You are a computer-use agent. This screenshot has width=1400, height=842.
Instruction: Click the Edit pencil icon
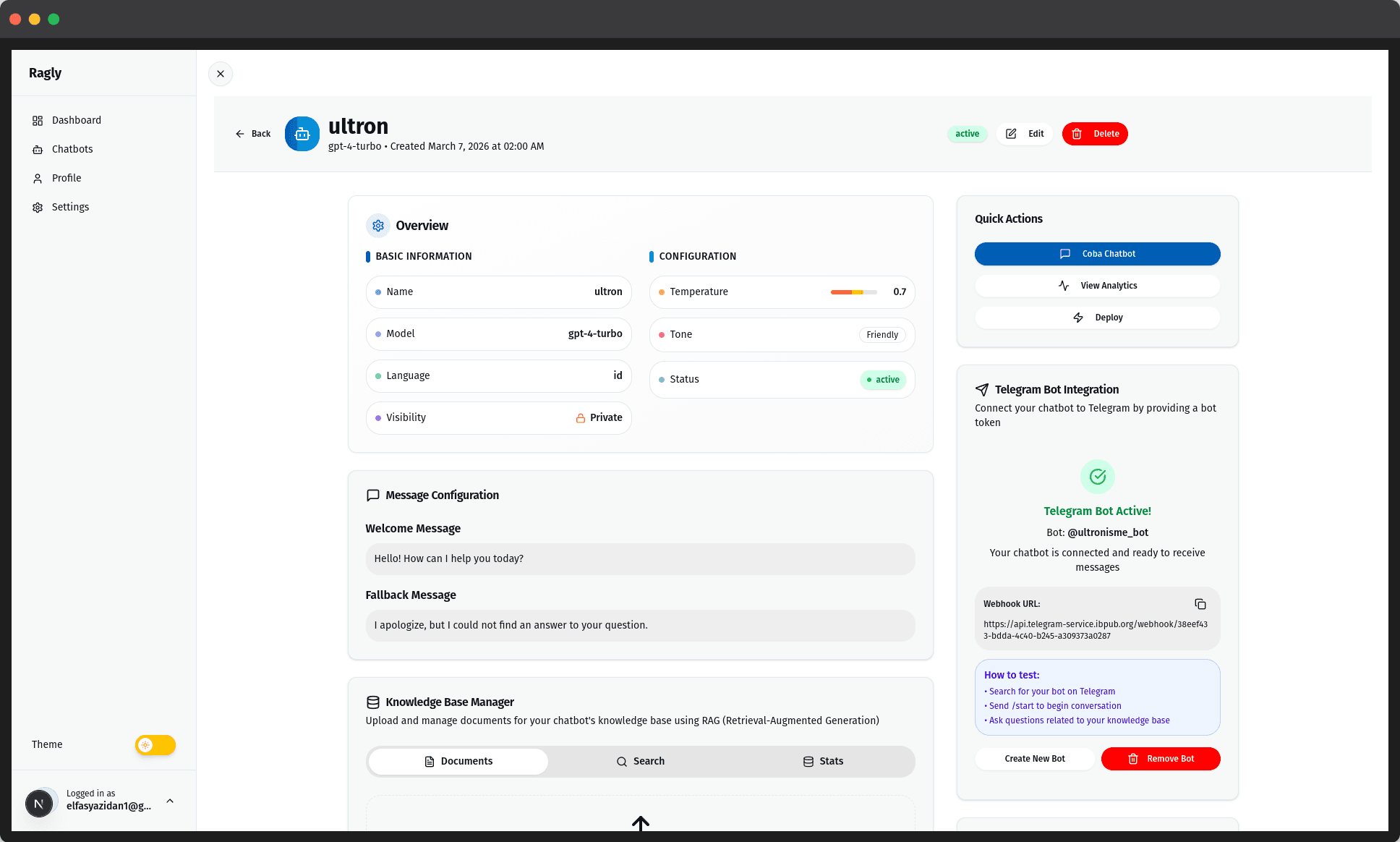point(1011,134)
